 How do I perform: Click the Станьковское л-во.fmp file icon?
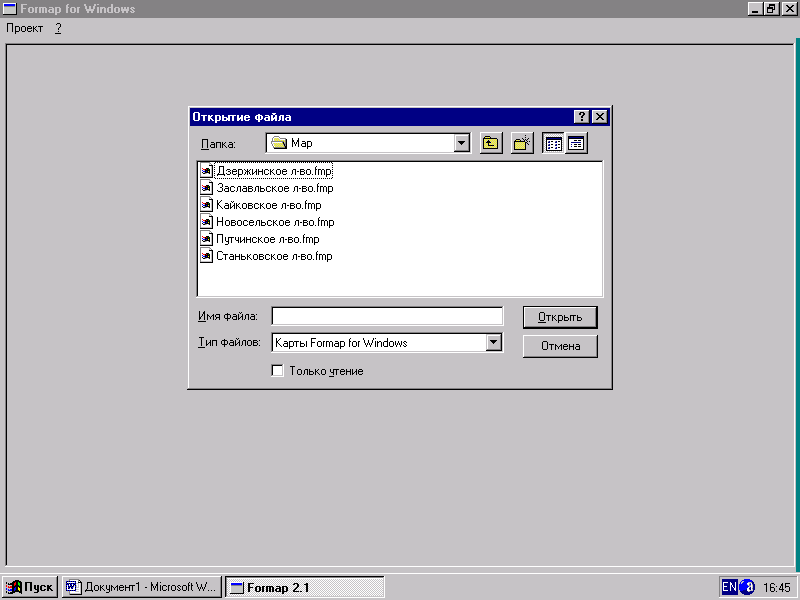(206, 256)
